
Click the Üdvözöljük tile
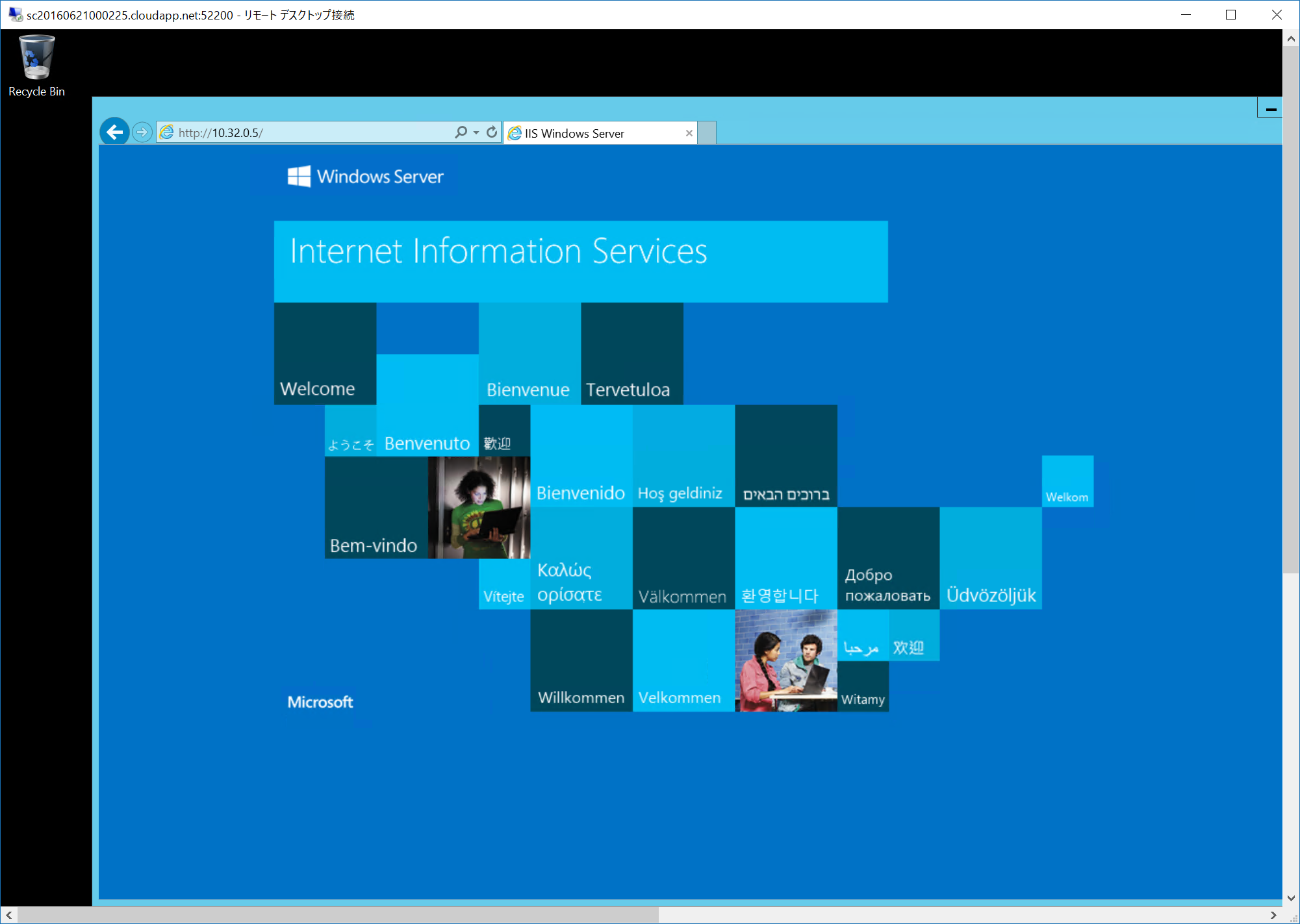[x=991, y=558]
